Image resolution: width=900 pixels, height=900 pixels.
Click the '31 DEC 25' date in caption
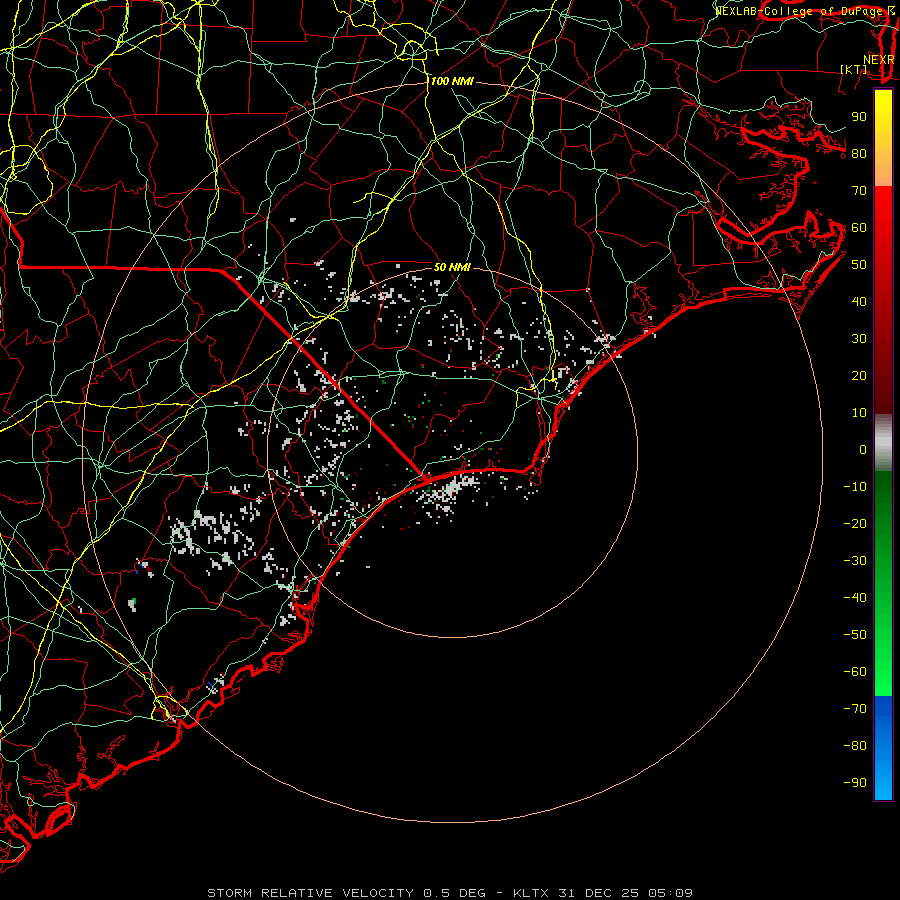599,893
